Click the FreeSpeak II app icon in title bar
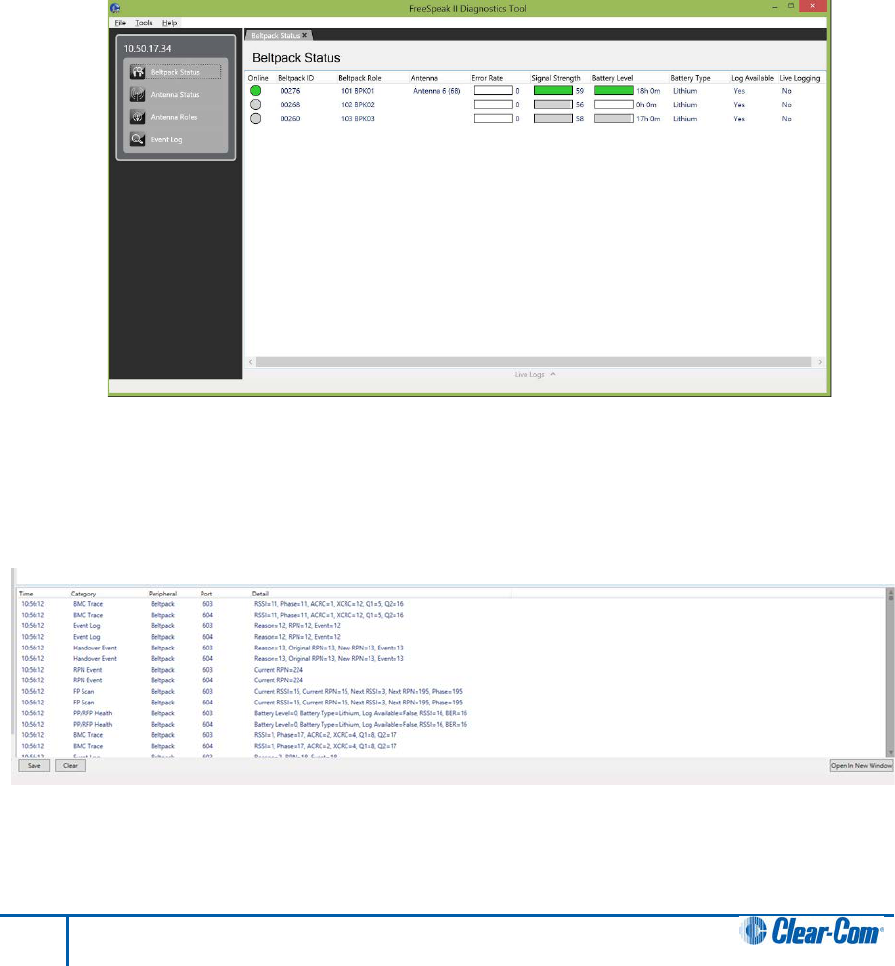The width and height of the screenshot is (895, 966). [115, 8]
